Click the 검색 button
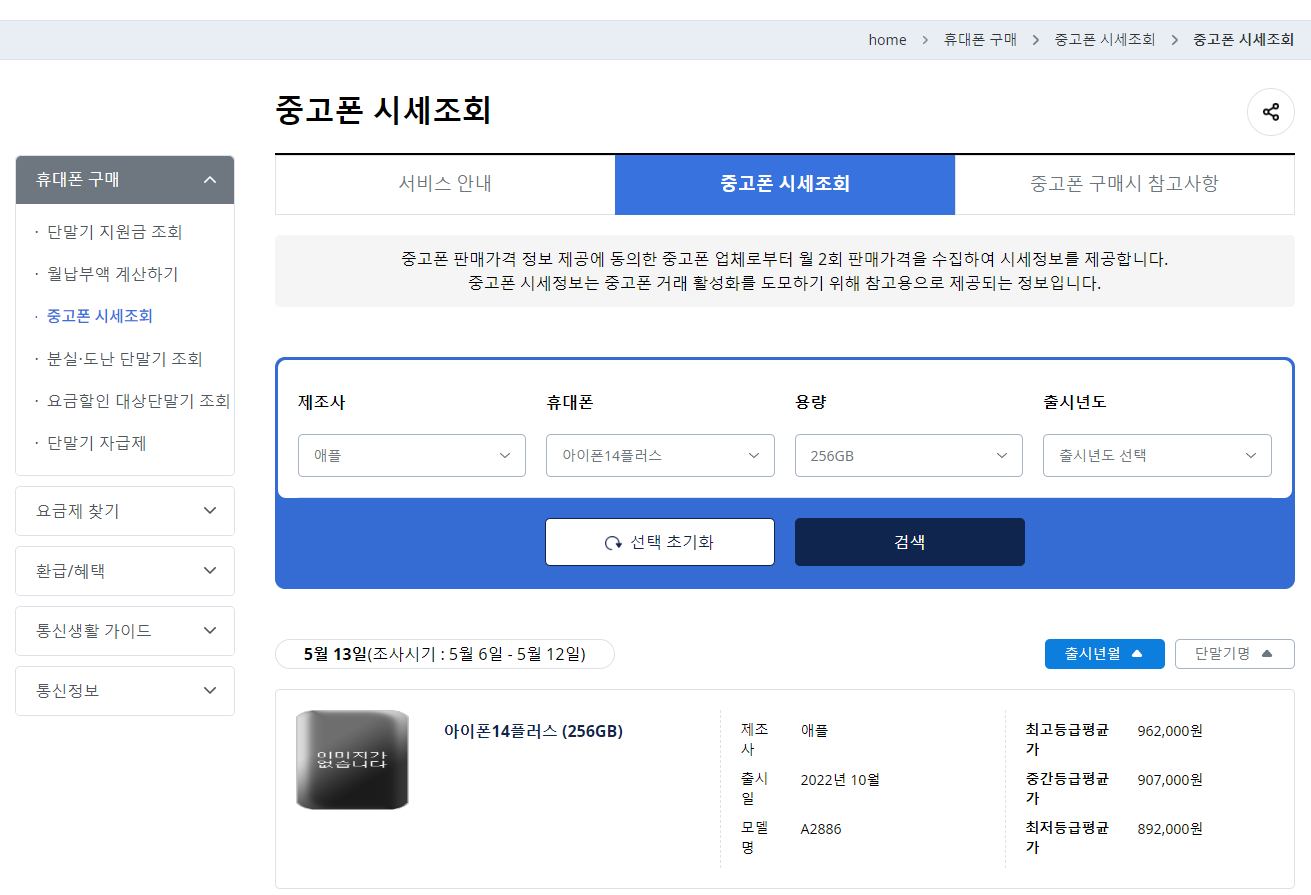1311x895 pixels. tap(910, 542)
